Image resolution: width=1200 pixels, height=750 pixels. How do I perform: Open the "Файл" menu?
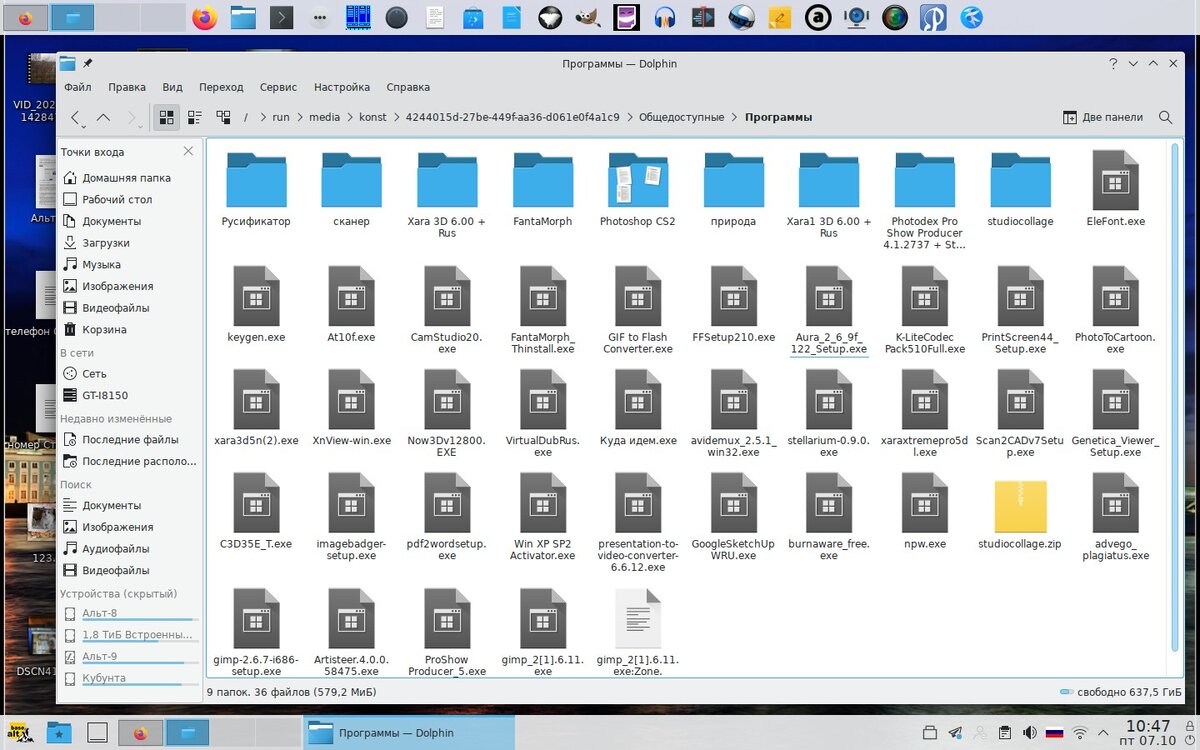tap(77, 87)
